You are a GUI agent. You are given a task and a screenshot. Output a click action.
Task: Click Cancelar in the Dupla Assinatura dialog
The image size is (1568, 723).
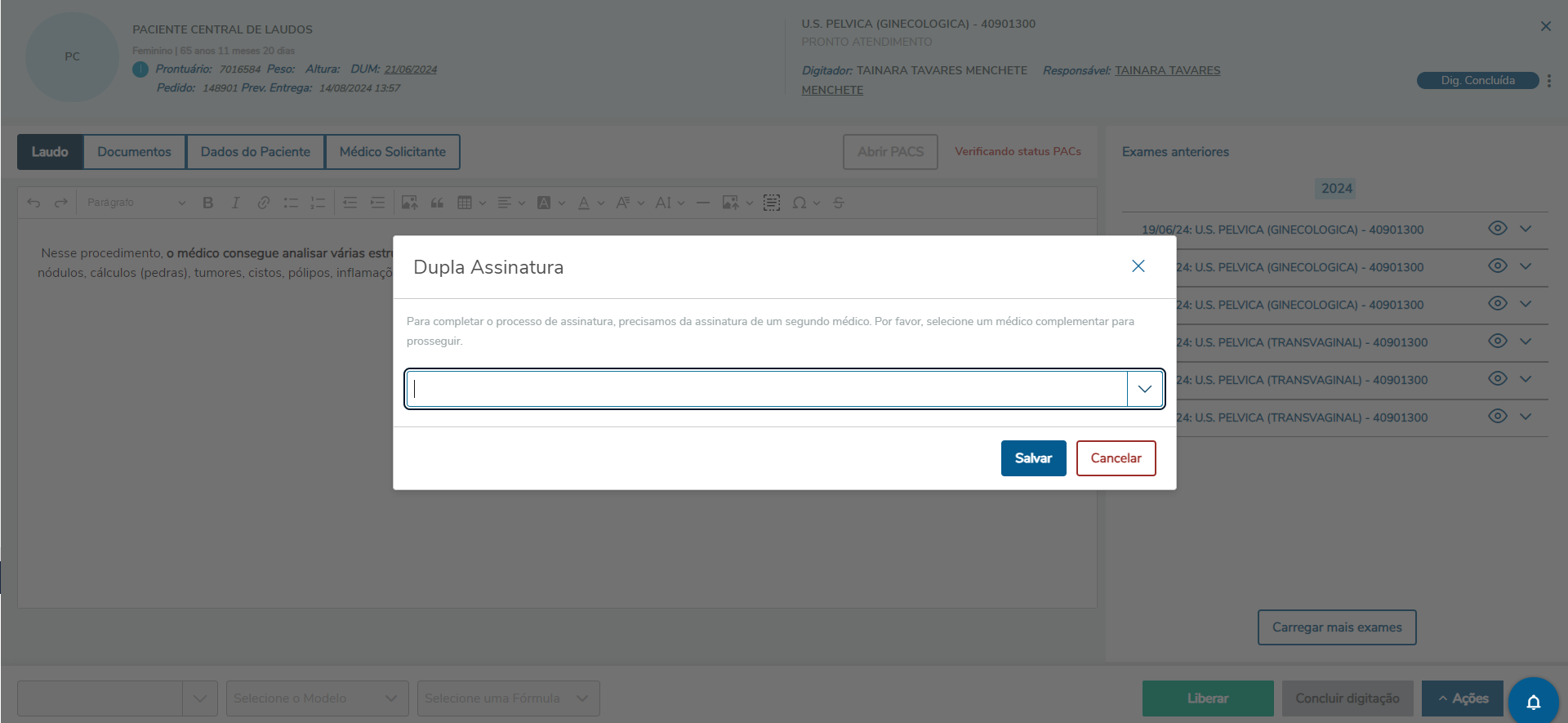point(1116,458)
